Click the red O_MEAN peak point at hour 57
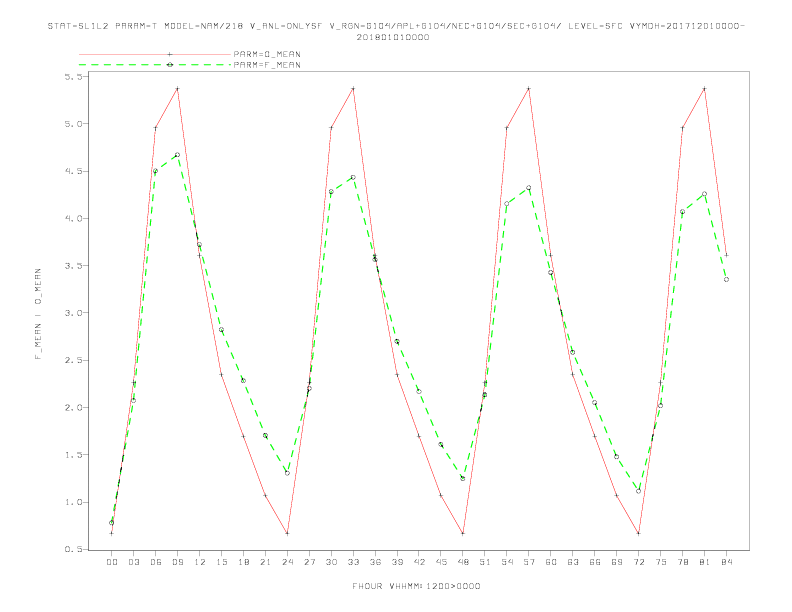This screenshot has width=792, height=612. coord(529,89)
